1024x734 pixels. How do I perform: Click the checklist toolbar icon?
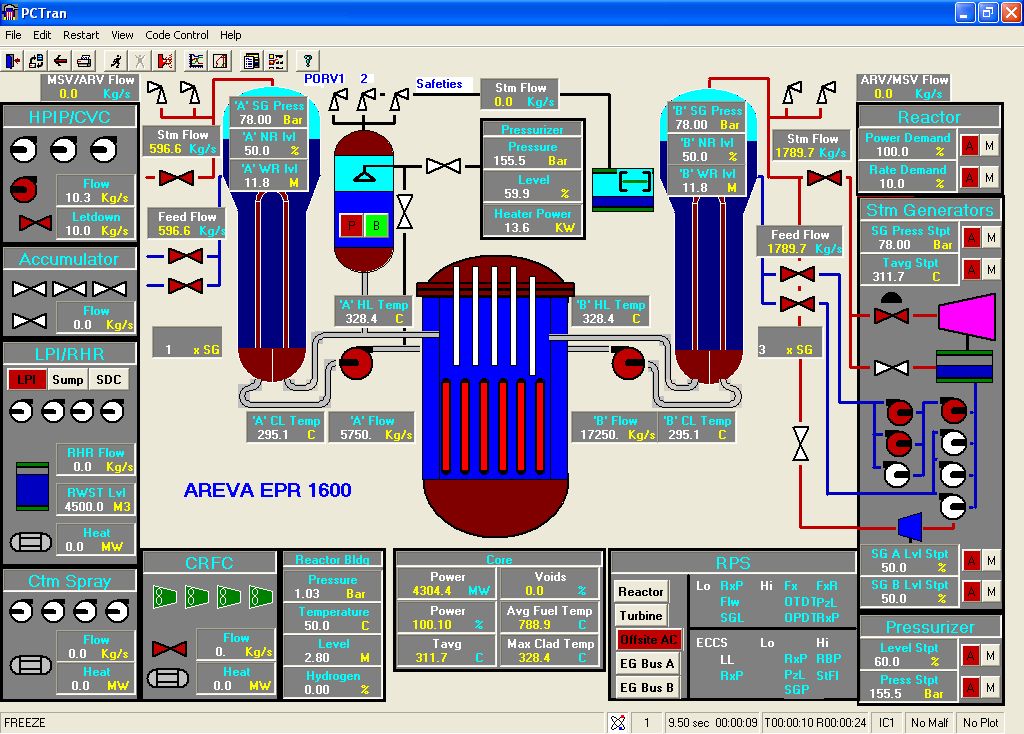coord(274,61)
